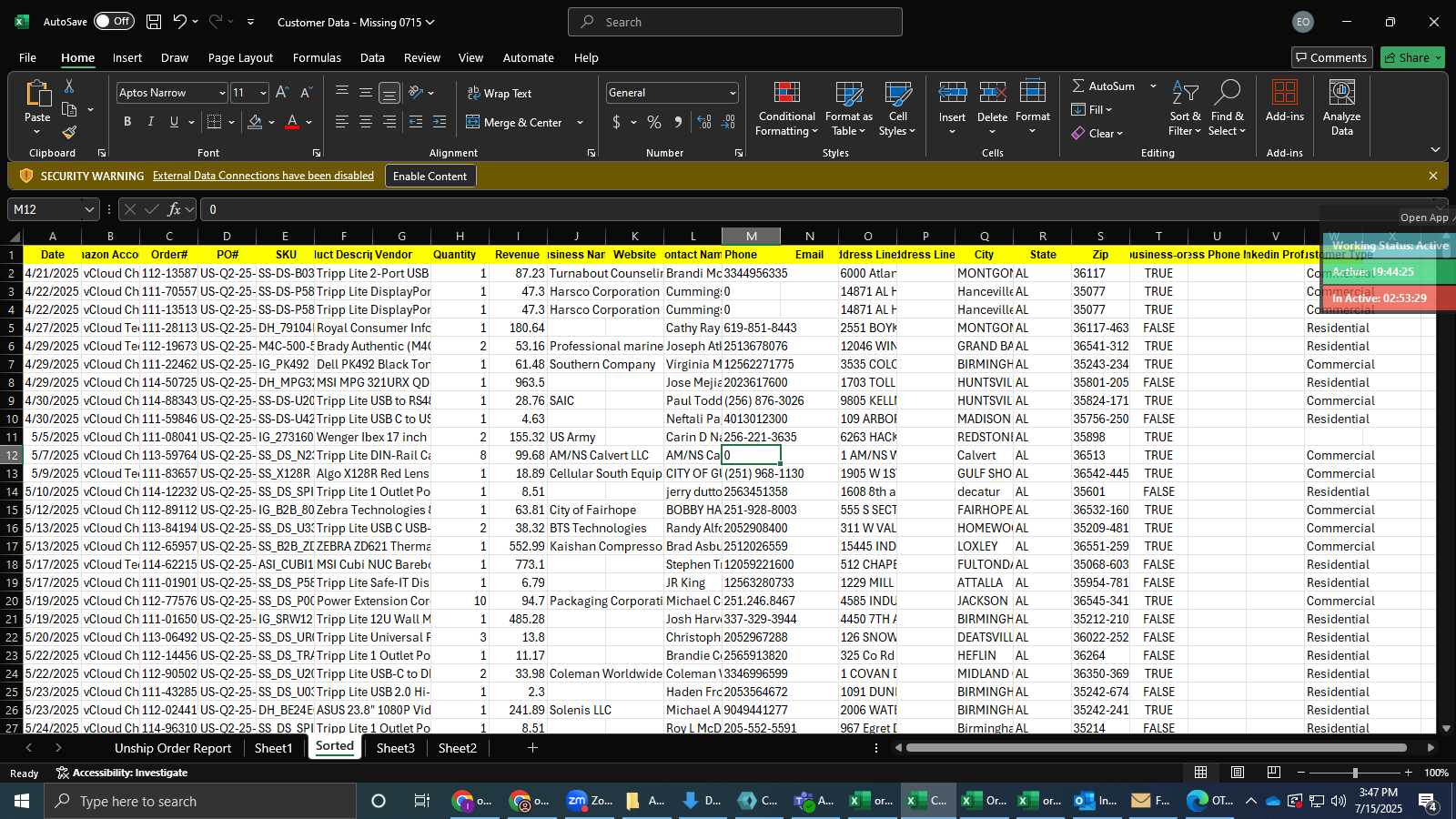The width and height of the screenshot is (1456, 819).
Task: Collapse the ribbon with the chevron
Action: point(1435,149)
